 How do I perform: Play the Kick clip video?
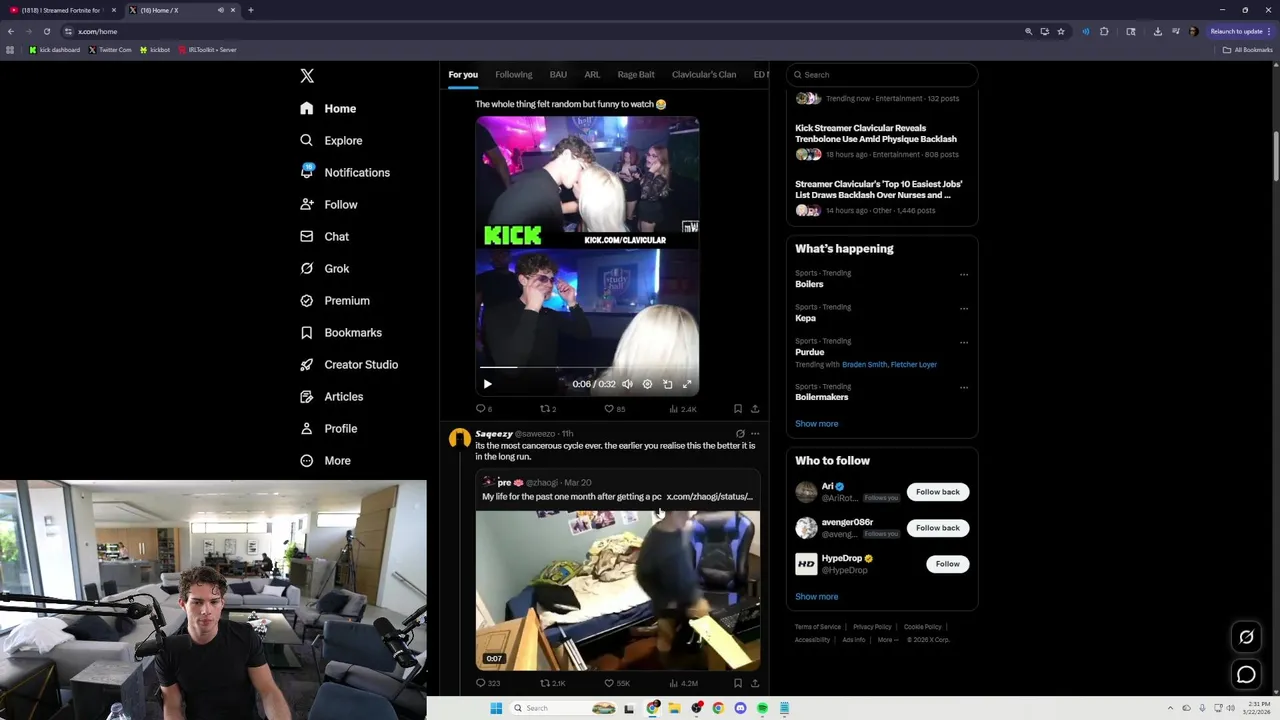tap(487, 384)
